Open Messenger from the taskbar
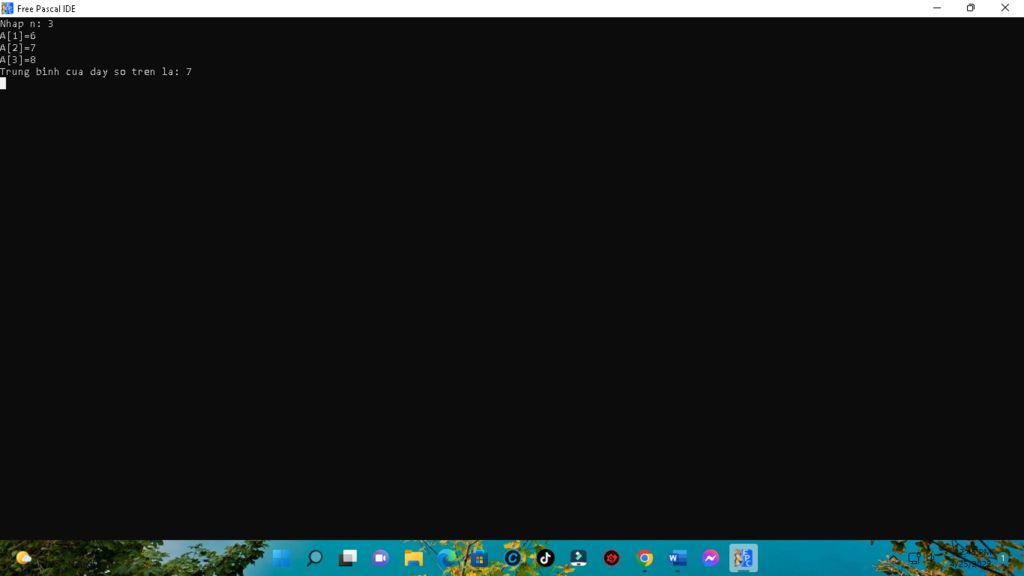This screenshot has height=576, width=1024. (711, 558)
